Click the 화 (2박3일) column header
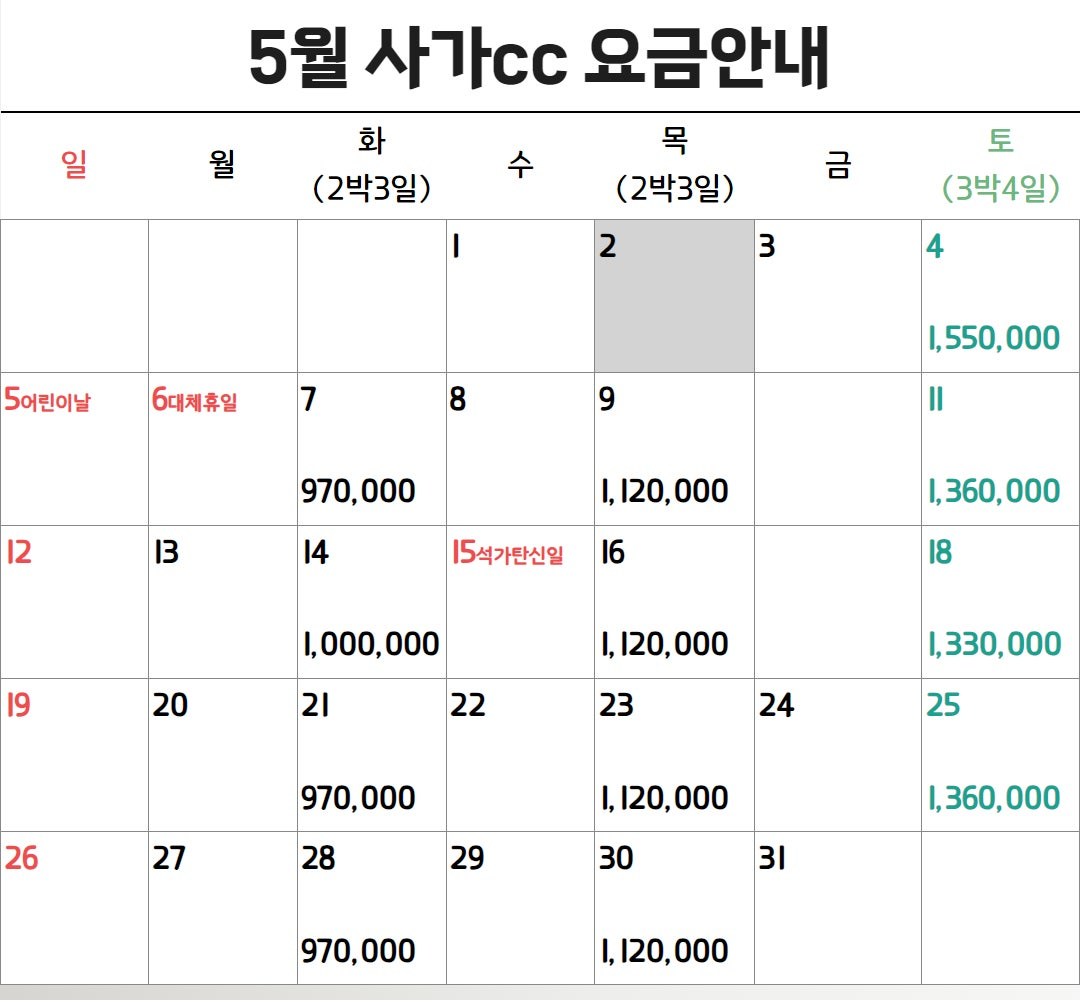The height and width of the screenshot is (1000, 1080). click(371, 165)
